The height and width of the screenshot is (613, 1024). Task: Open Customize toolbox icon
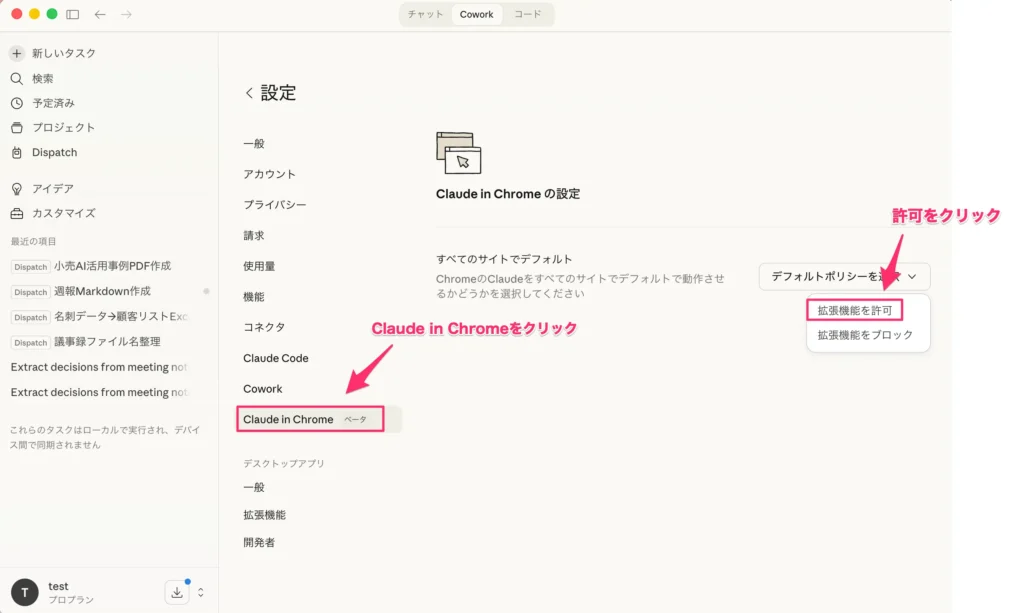[x=17, y=213]
